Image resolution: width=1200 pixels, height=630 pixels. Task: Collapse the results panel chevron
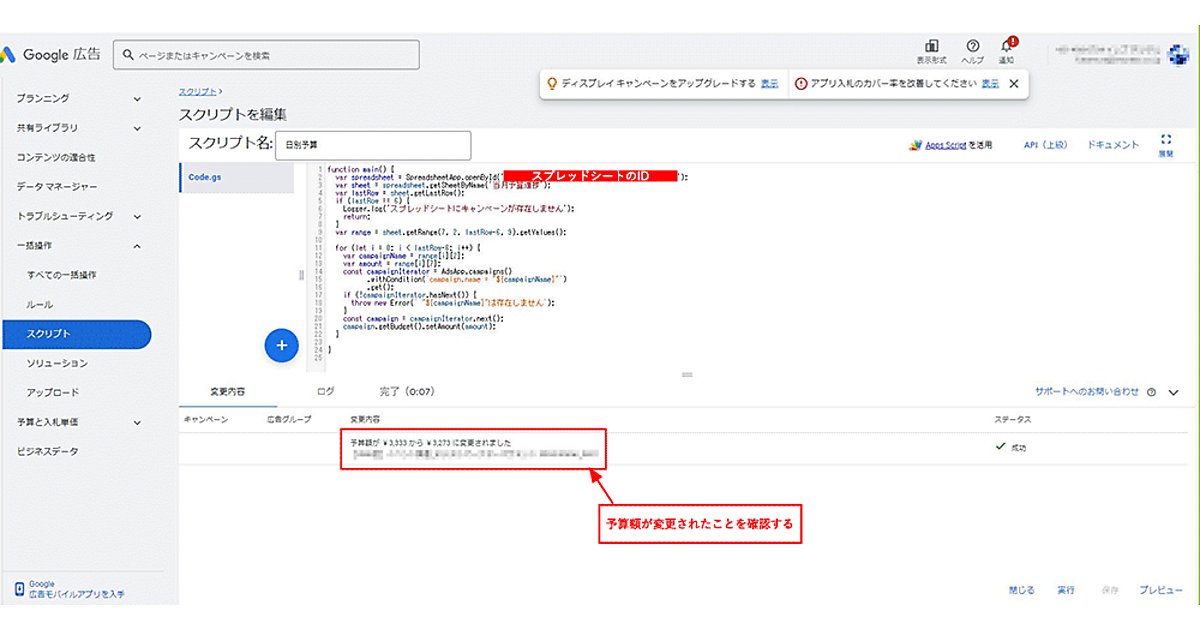tap(1174, 392)
